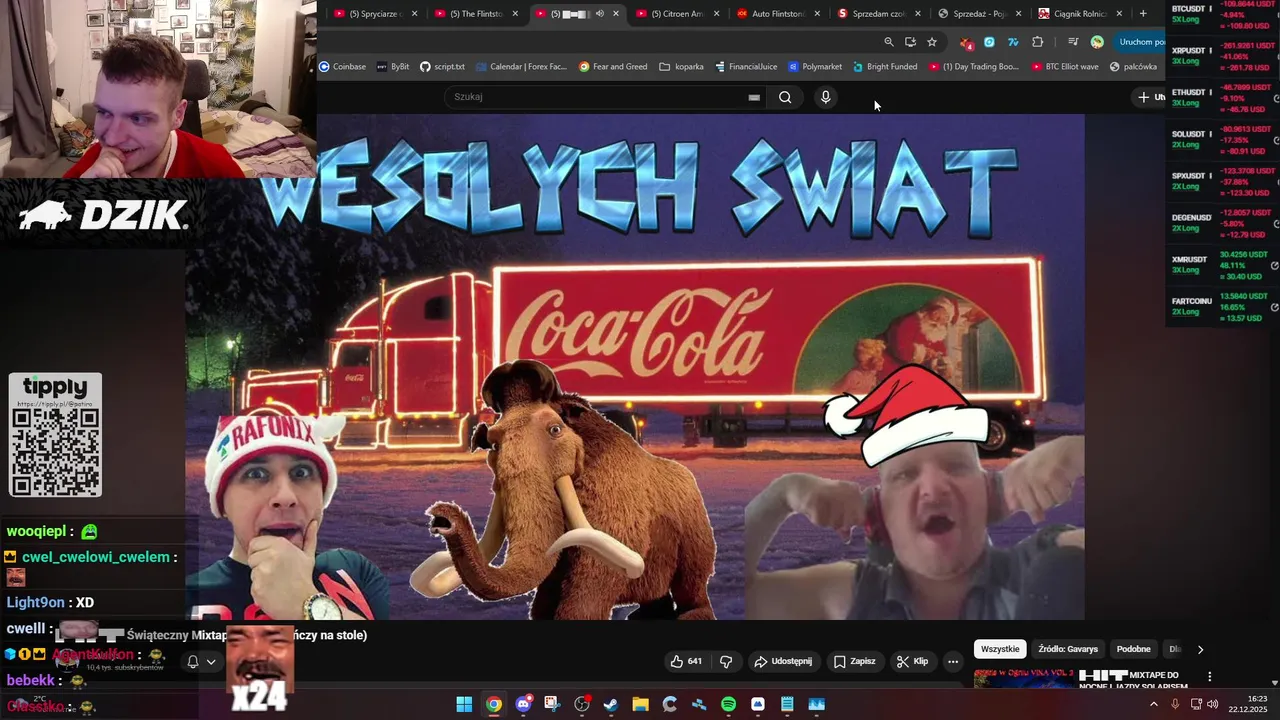
Task: Open the Coinbase bookmark
Action: pos(342,67)
